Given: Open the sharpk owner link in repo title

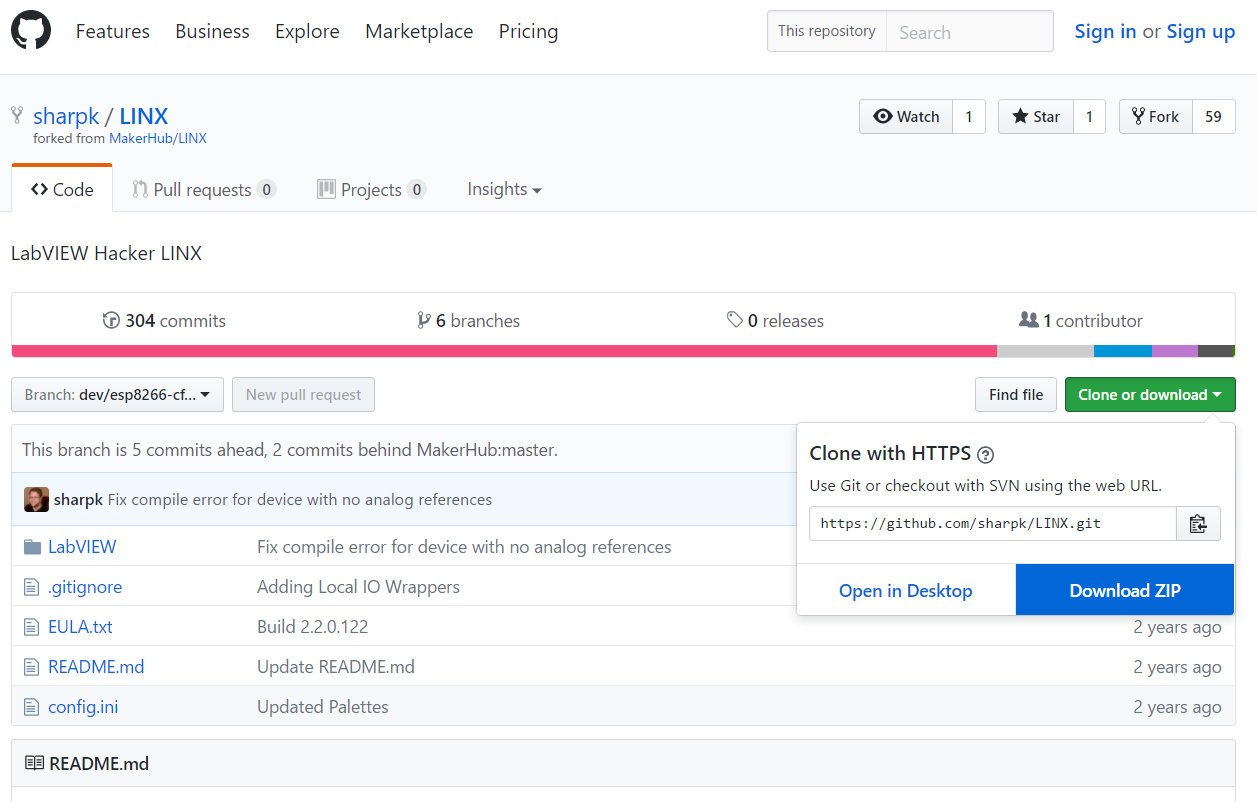Looking at the screenshot, I should click(66, 115).
